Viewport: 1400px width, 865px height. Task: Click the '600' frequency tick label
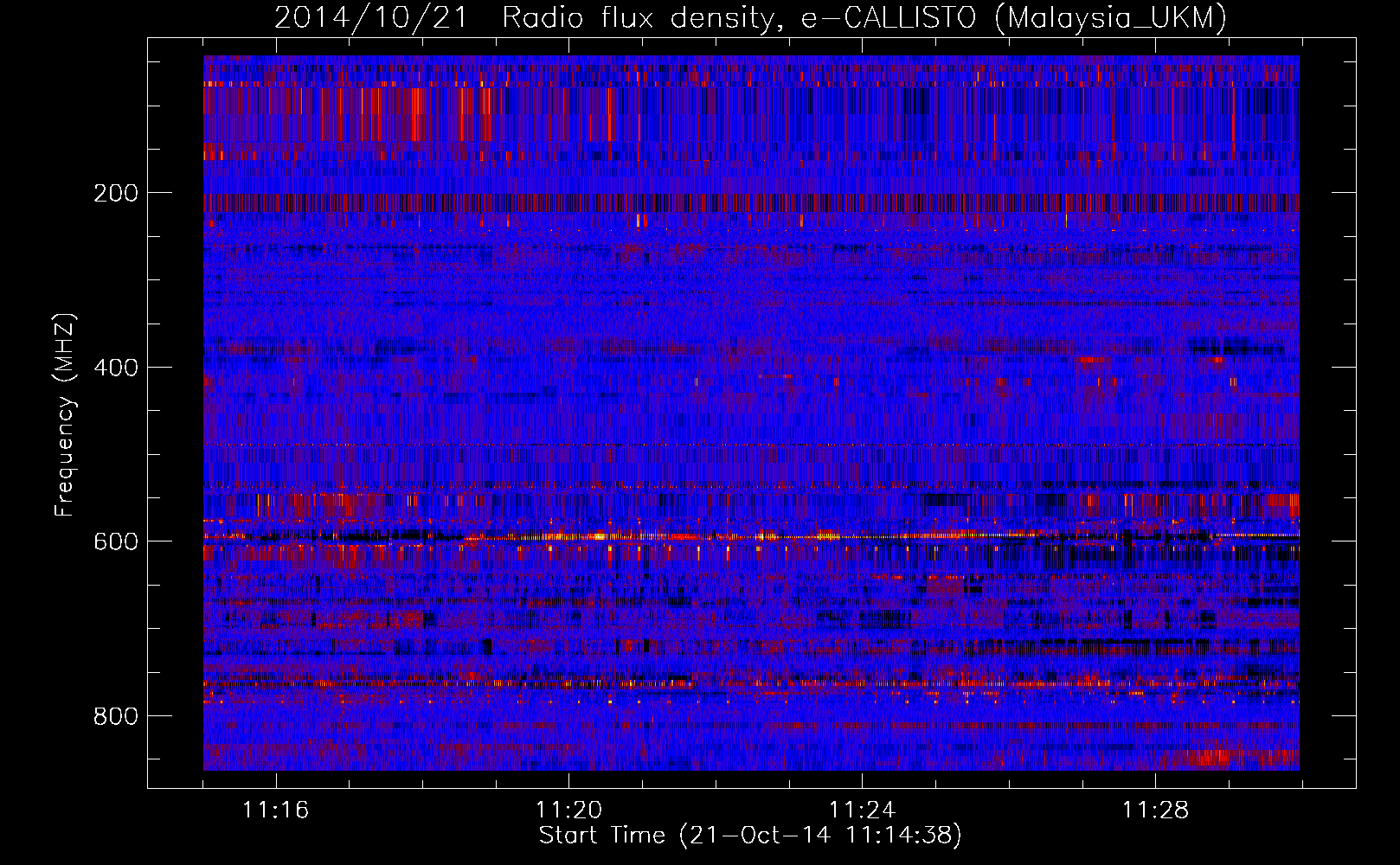(x=115, y=541)
